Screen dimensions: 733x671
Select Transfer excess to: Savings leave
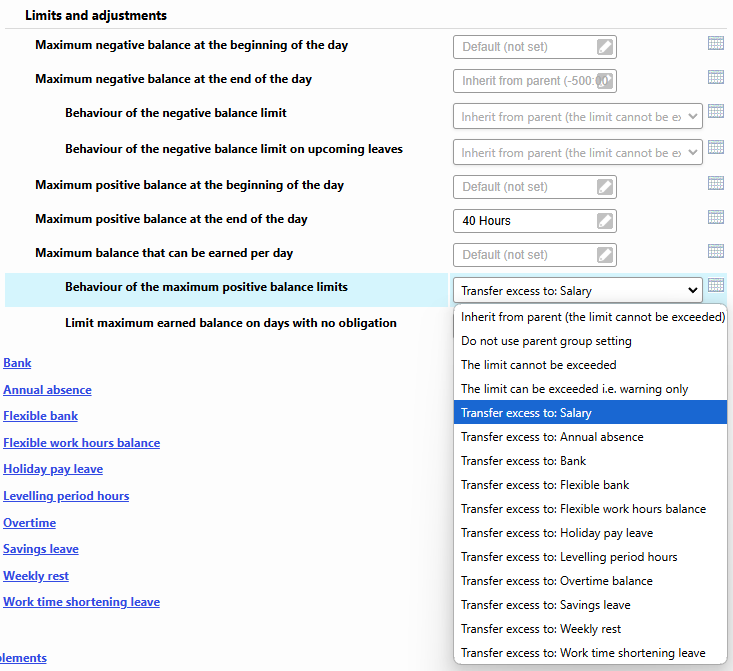[x=590, y=605]
